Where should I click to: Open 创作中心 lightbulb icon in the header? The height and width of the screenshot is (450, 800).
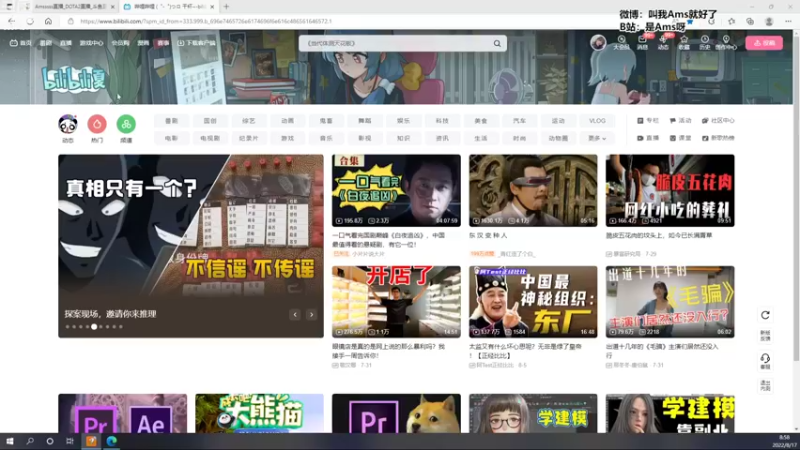tap(726, 43)
